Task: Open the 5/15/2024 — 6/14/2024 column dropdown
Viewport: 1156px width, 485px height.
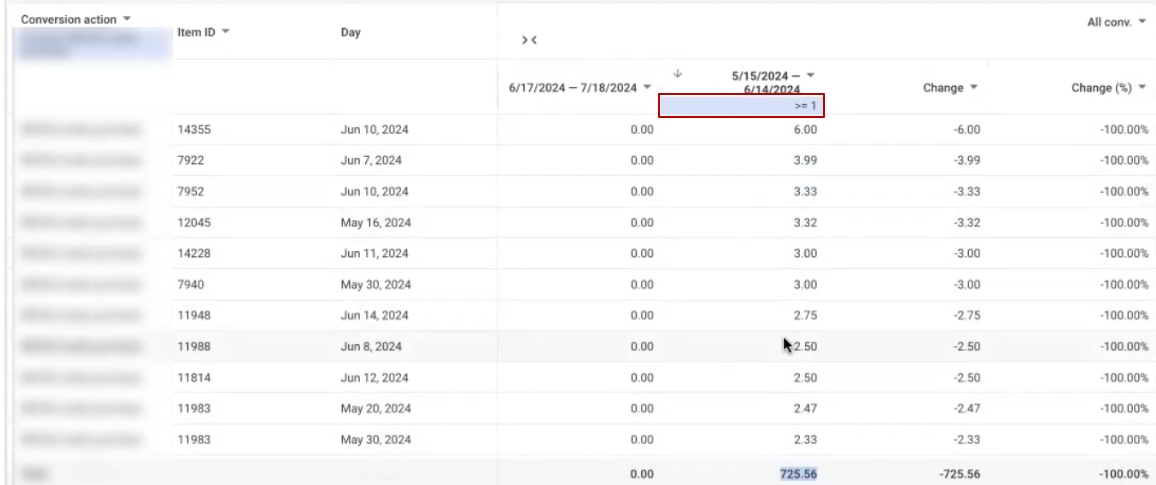Action: 810,75
